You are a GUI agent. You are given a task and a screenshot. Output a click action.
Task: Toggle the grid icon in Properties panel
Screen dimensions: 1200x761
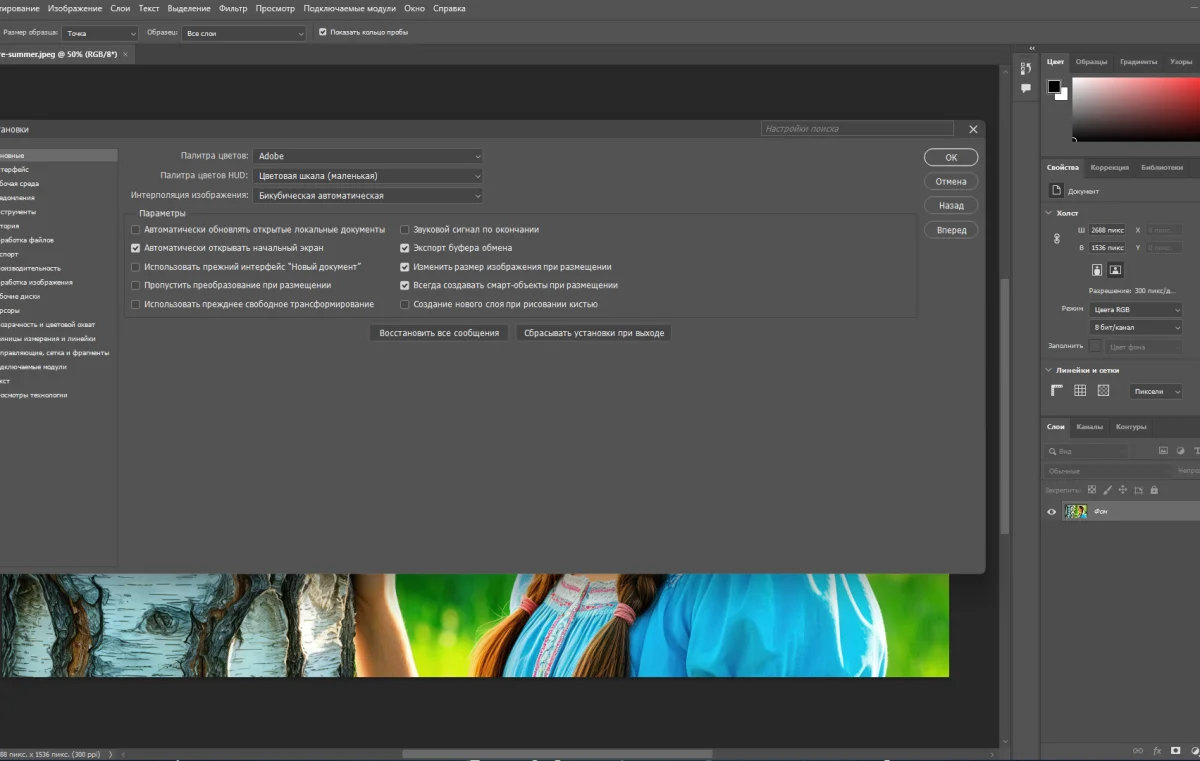pyautogui.click(x=1080, y=391)
